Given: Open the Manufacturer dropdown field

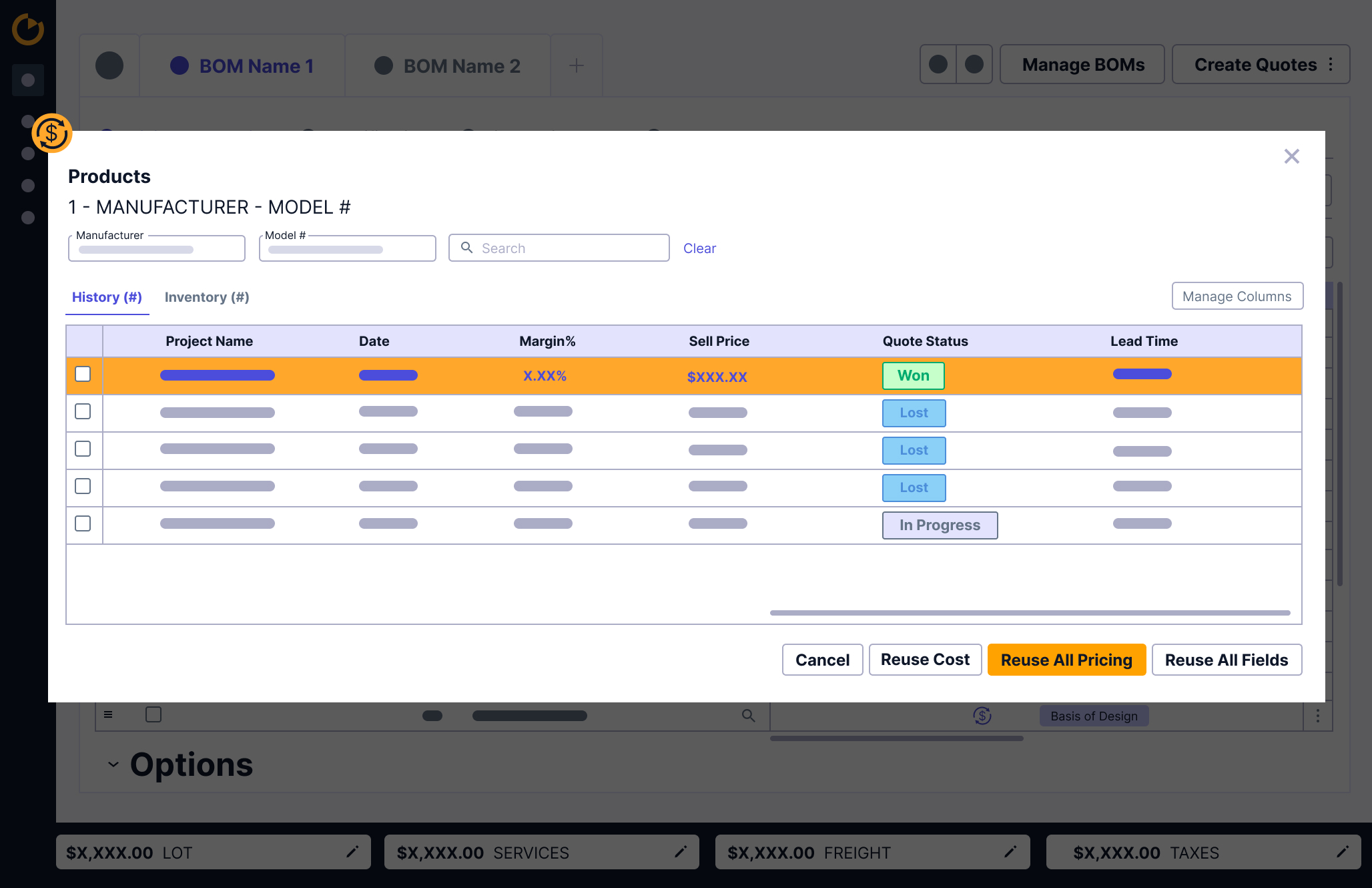Looking at the screenshot, I should pyautogui.click(x=157, y=248).
